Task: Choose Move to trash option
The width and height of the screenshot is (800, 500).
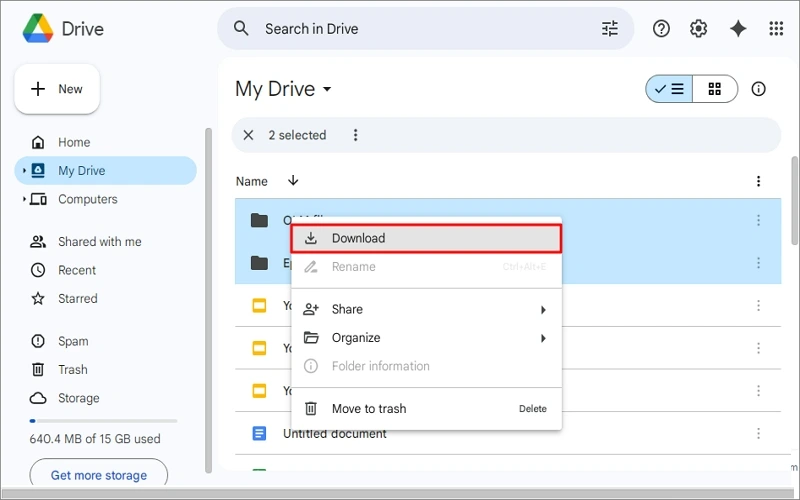Action: tap(426, 409)
